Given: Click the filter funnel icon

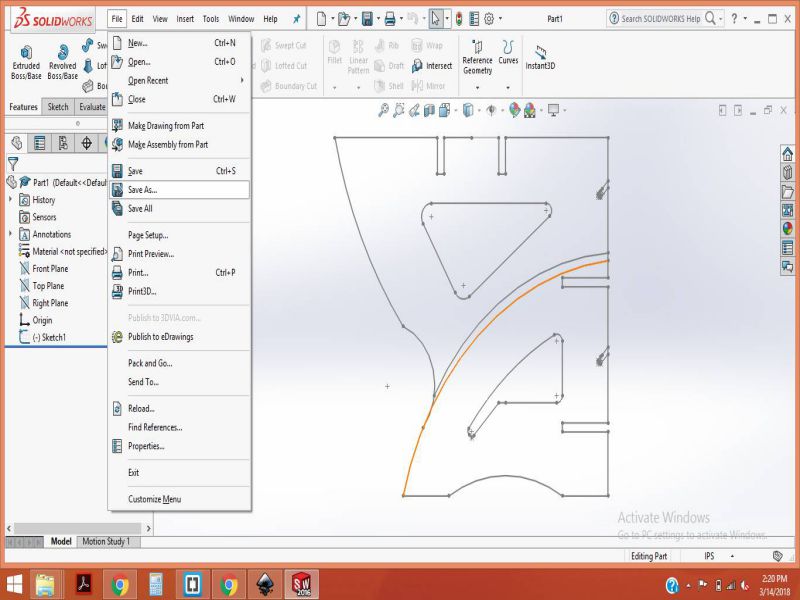Looking at the screenshot, I should (13, 164).
